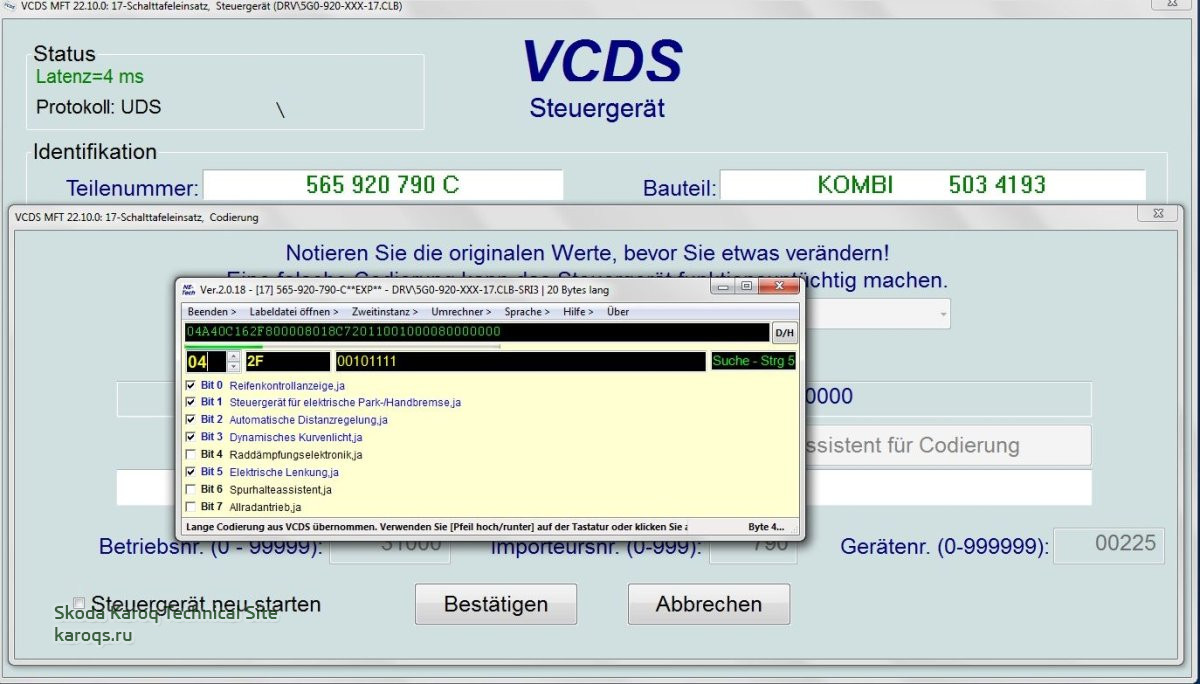The width and height of the screenshot is (1200, 684).
Task: Maximize the long coding helper window
Action: [x=747, y=287]
